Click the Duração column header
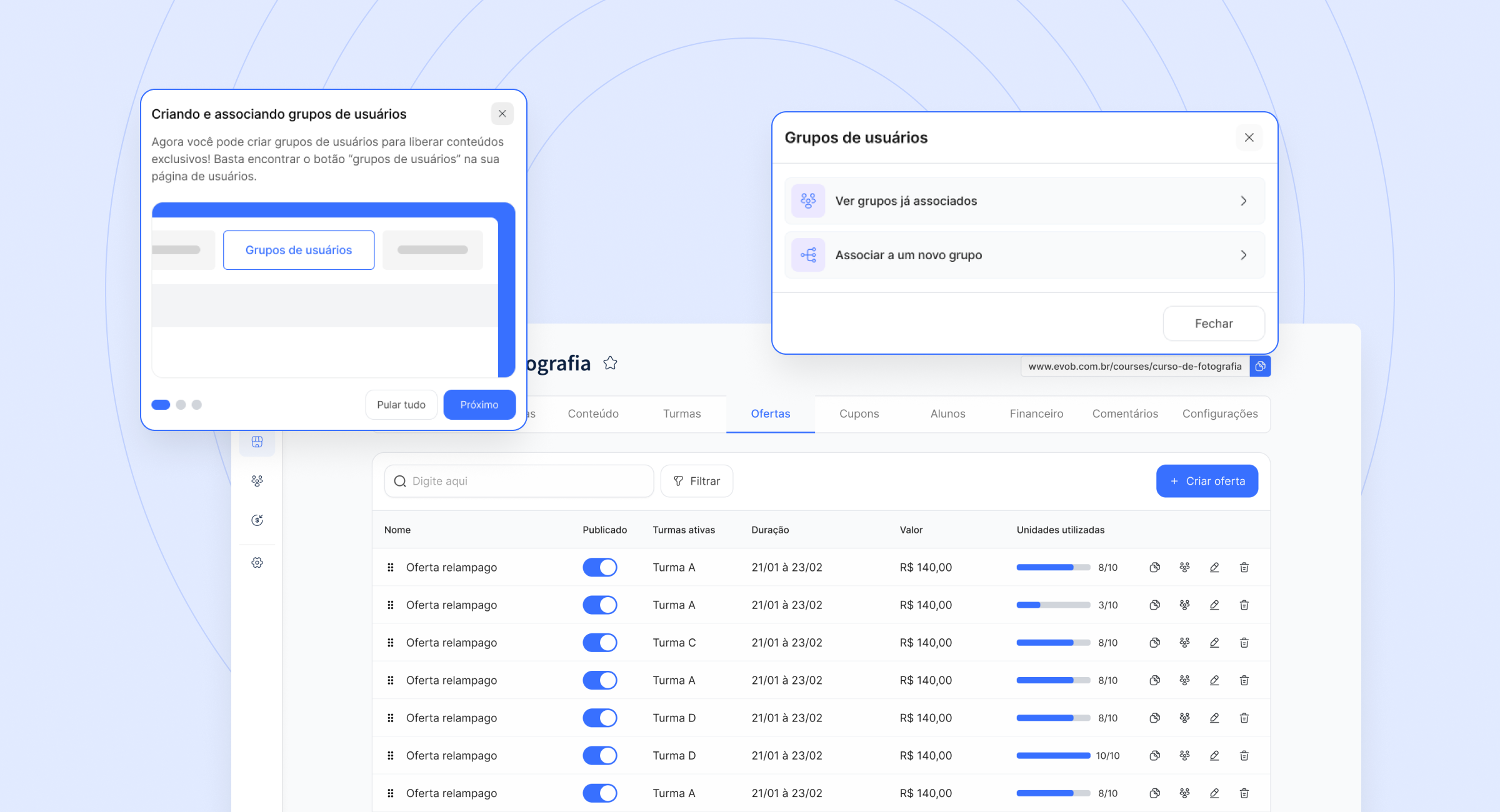This screenshot has height=812, width=1500. [x=770, y=530]
